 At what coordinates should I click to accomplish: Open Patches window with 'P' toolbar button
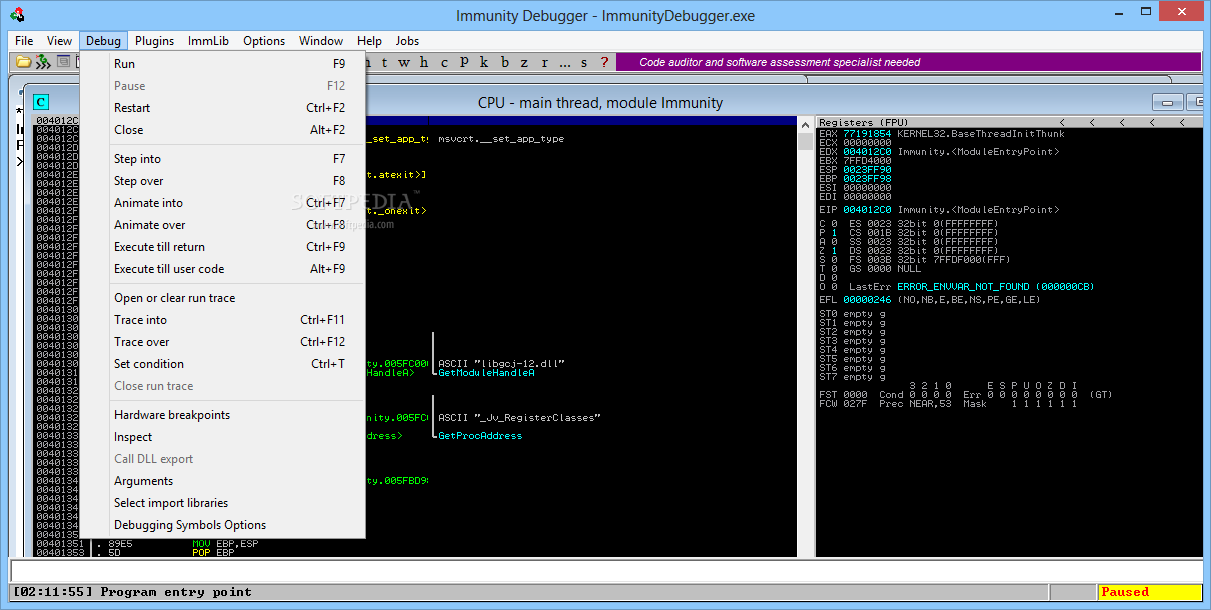coord(464,62)
